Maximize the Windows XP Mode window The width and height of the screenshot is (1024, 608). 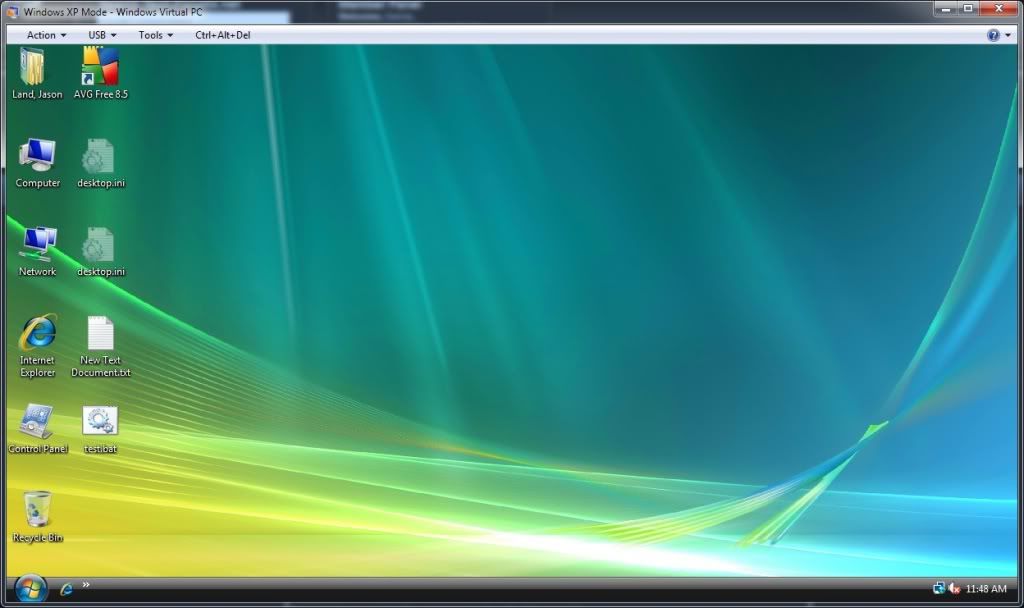pos(968,8)
